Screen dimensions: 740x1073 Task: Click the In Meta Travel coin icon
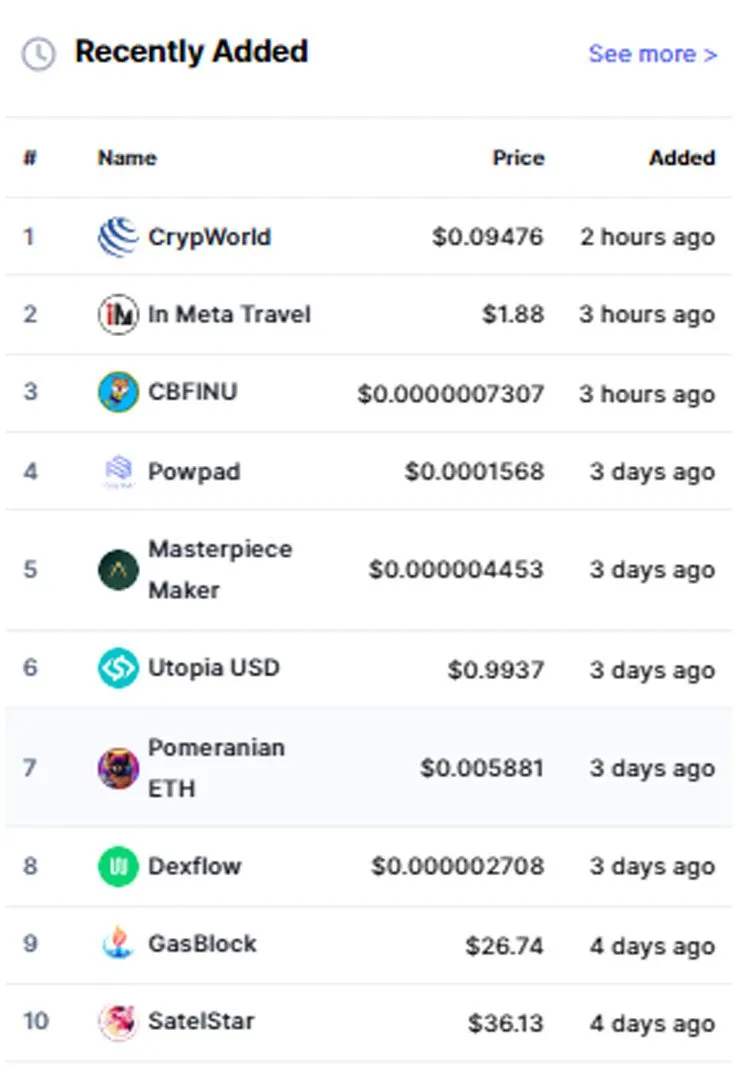point(118,314)
